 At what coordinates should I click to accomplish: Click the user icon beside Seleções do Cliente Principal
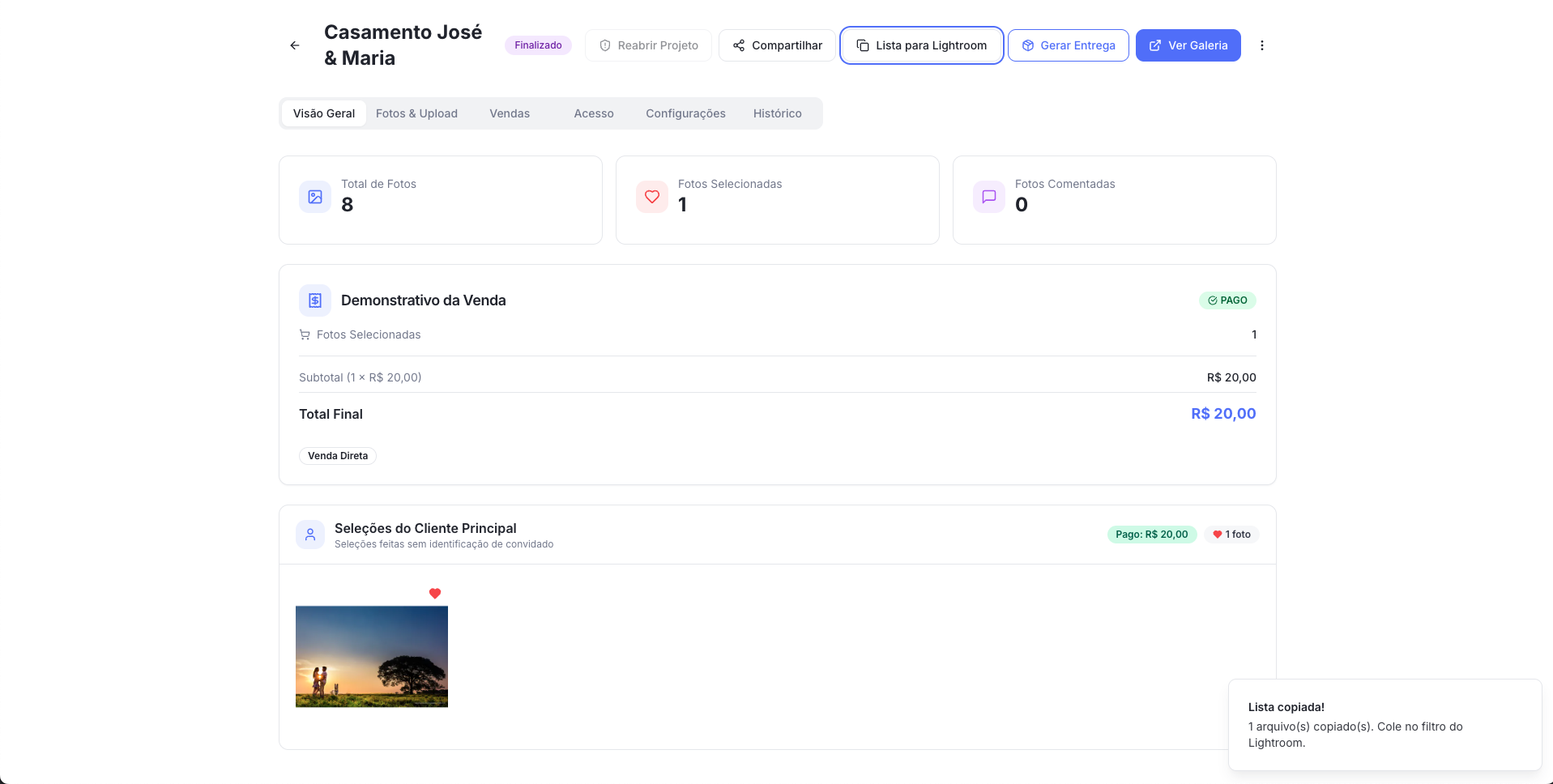310,535
